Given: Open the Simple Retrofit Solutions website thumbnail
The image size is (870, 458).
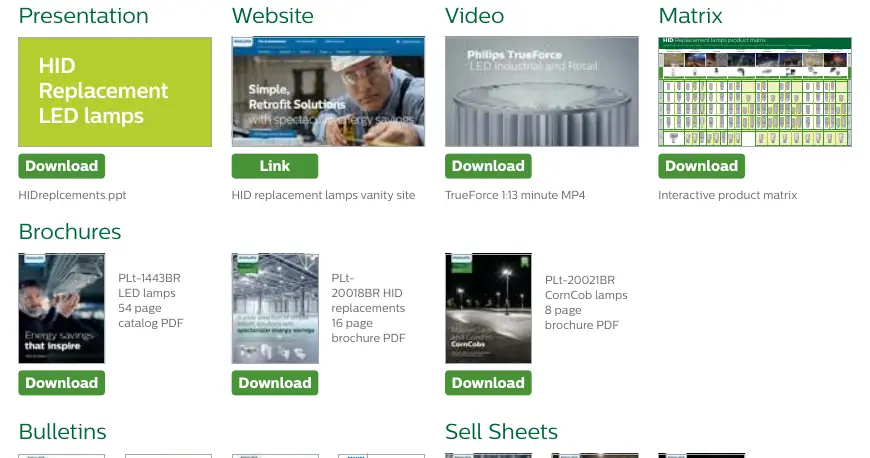Looking at the screenshot, I should click(x=328, y=92).
